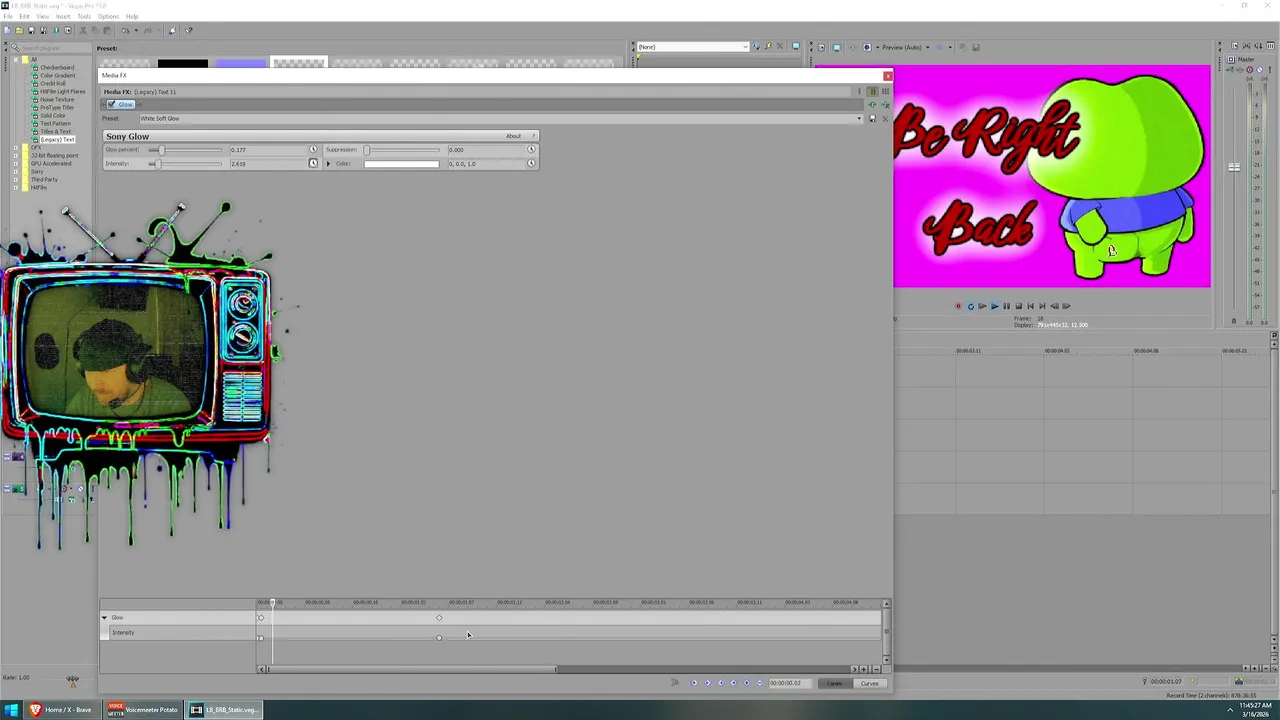
Task: Click the Glow percent slider handle
Action: click(162, 150)
